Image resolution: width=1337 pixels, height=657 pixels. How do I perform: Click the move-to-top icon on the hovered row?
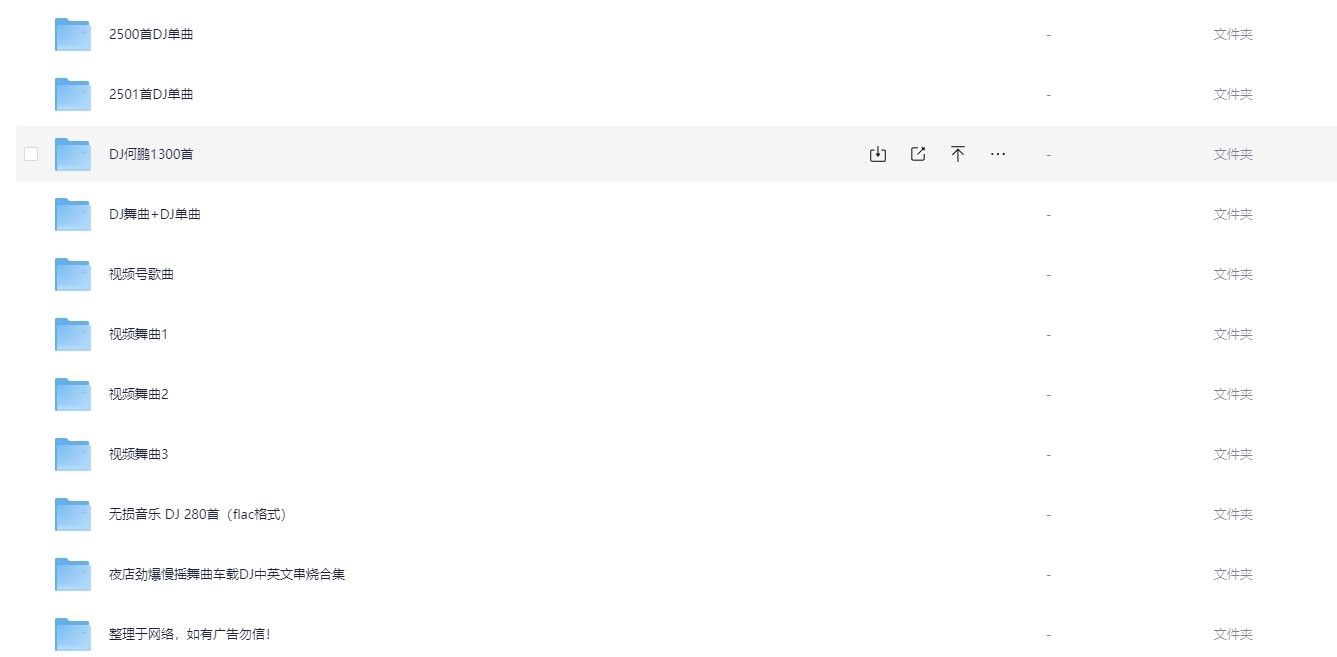coord(958,154)
